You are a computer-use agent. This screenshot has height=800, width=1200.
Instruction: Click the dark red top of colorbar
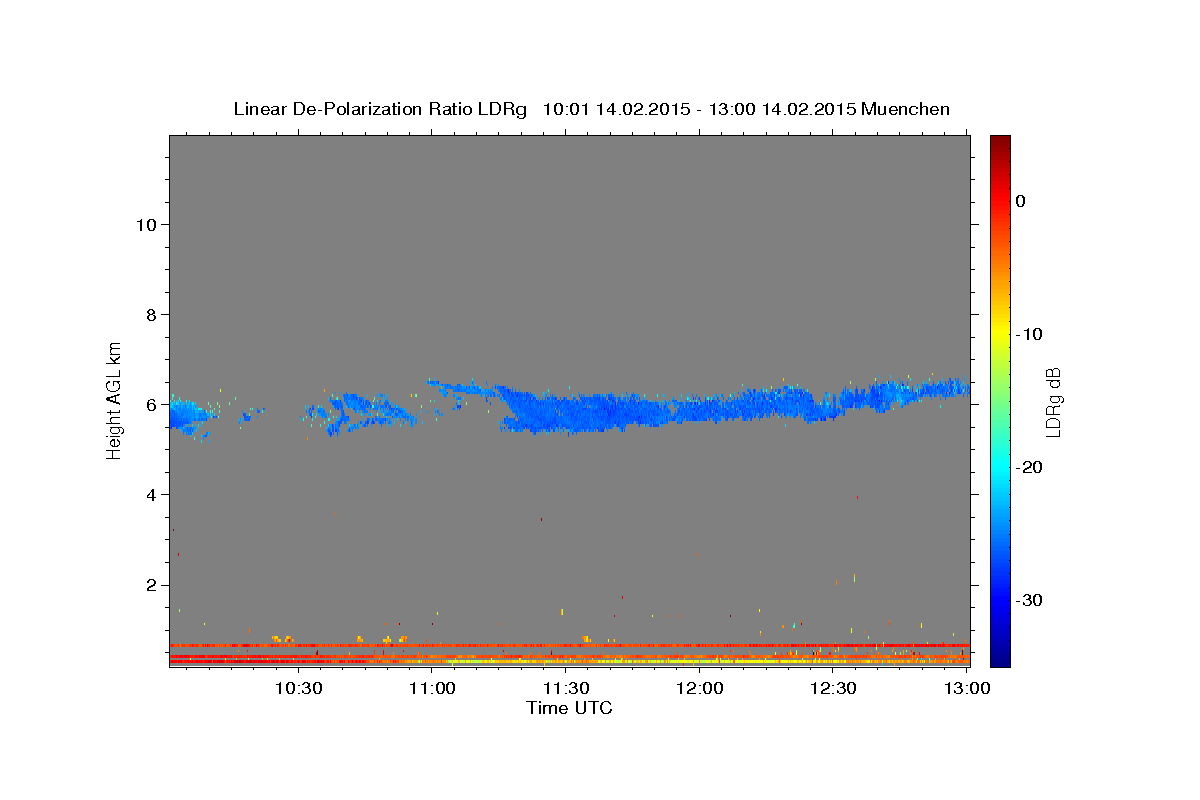click(1000, 145)
